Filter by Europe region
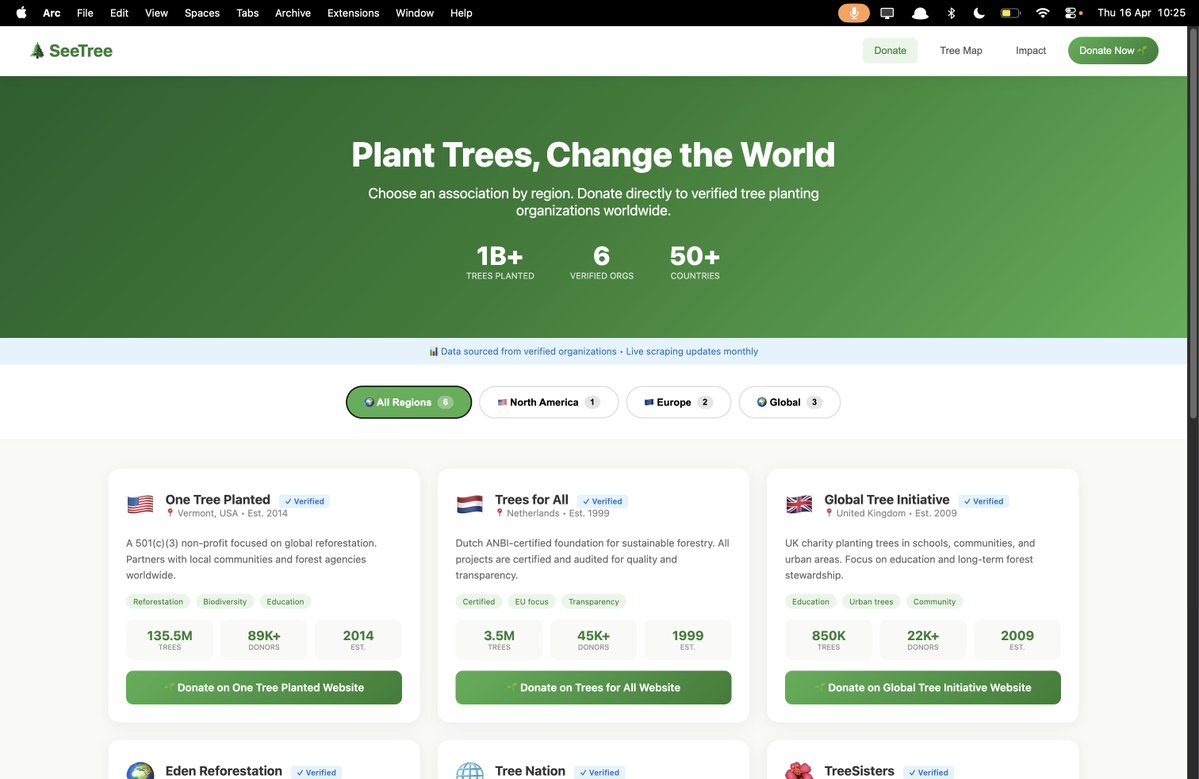 678,402
